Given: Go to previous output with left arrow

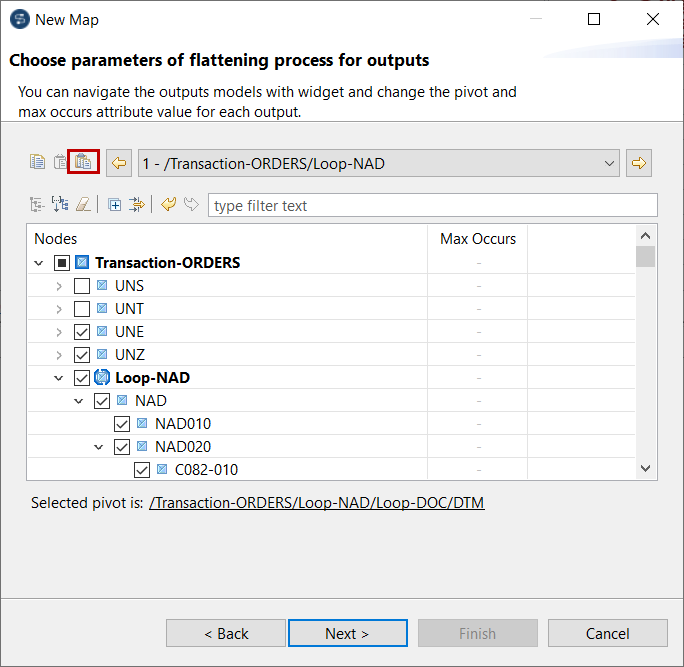Looking at the screenshot, I should (x=119, y=163).
